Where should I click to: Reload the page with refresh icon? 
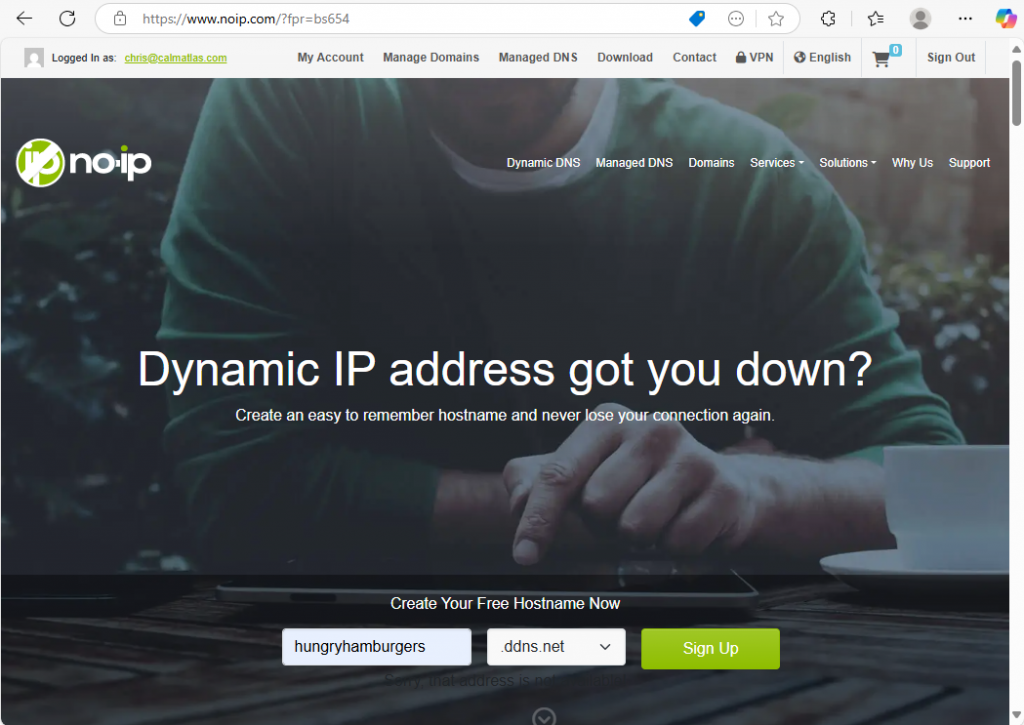pos(67,18)
